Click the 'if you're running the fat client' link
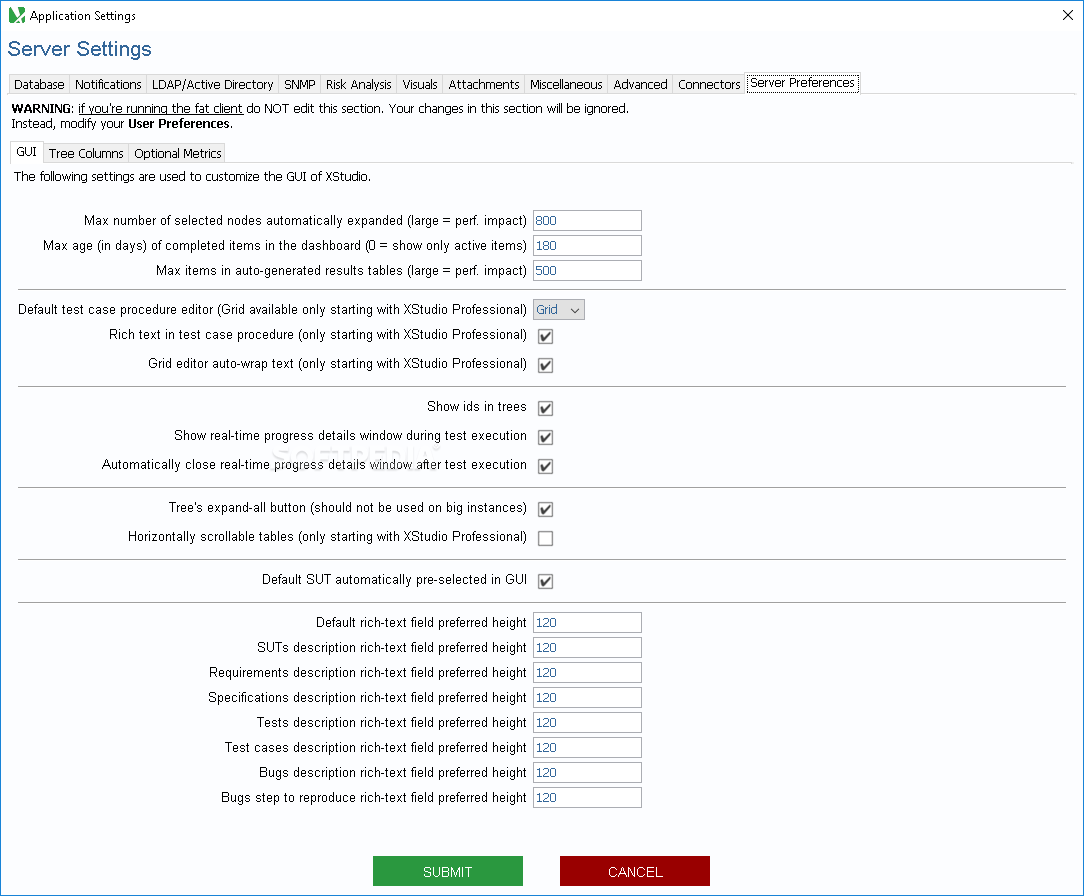The width and height of the screenshot is (1084, 896). [160, 109]
